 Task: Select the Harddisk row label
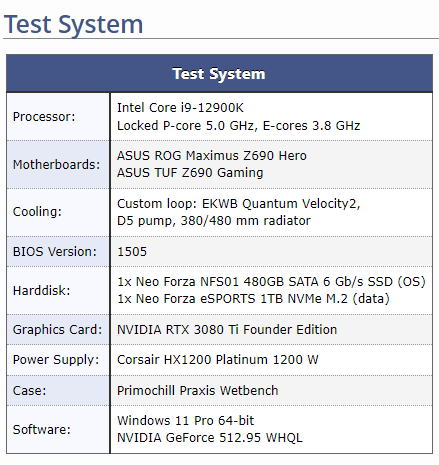[x=41, y=291]
